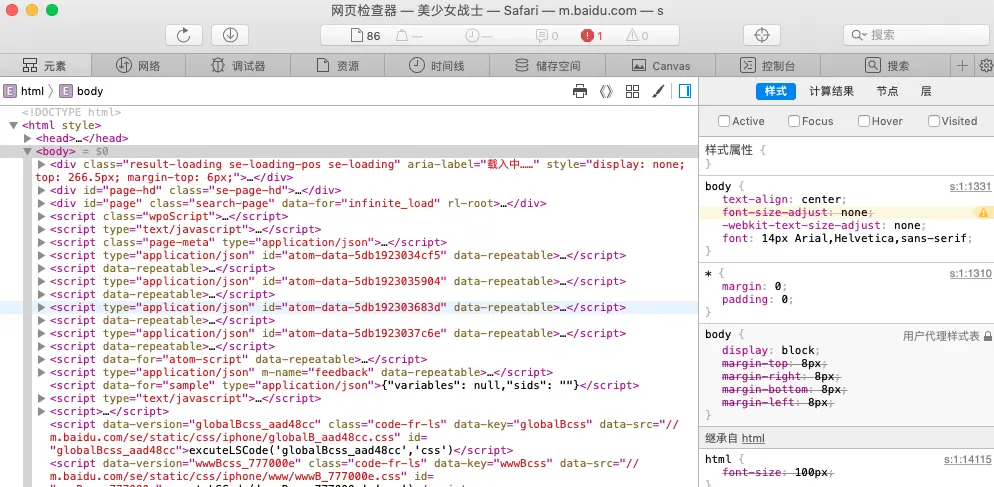Collapse the html style element
The width and height of the screenshot is (994, 487).
point(13,126)
